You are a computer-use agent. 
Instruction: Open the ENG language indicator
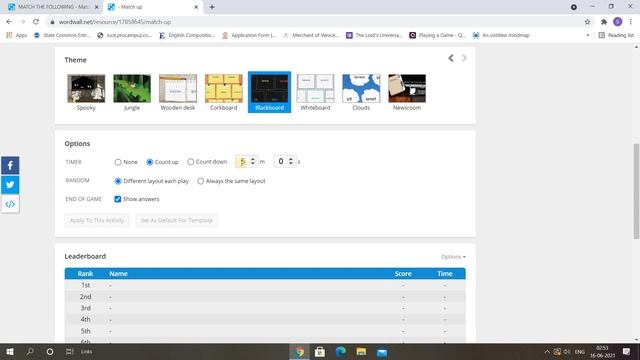click(580, 351)
